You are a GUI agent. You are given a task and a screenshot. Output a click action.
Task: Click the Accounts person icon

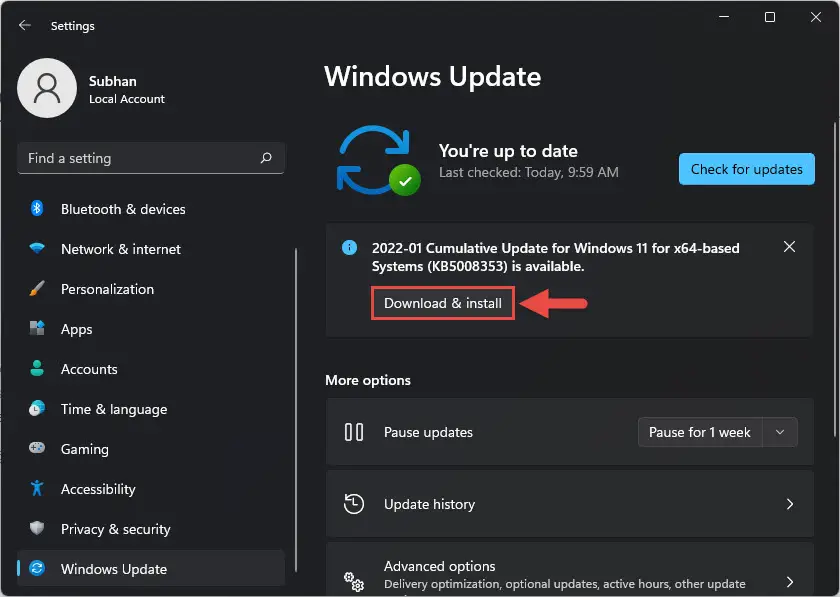click(36, 368)
